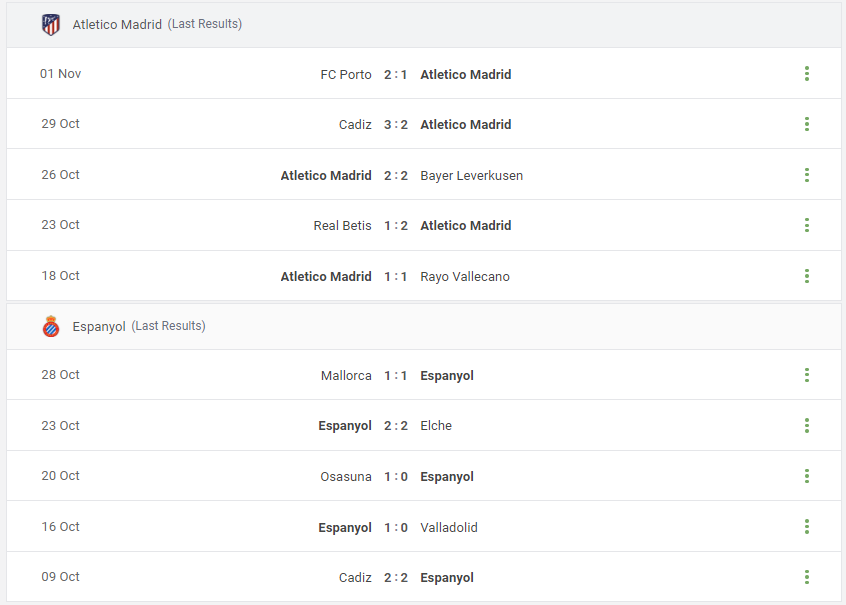Click the Atletico Madrid club crest icon
The height and width of the screenshot is (605, 846).
51,25
